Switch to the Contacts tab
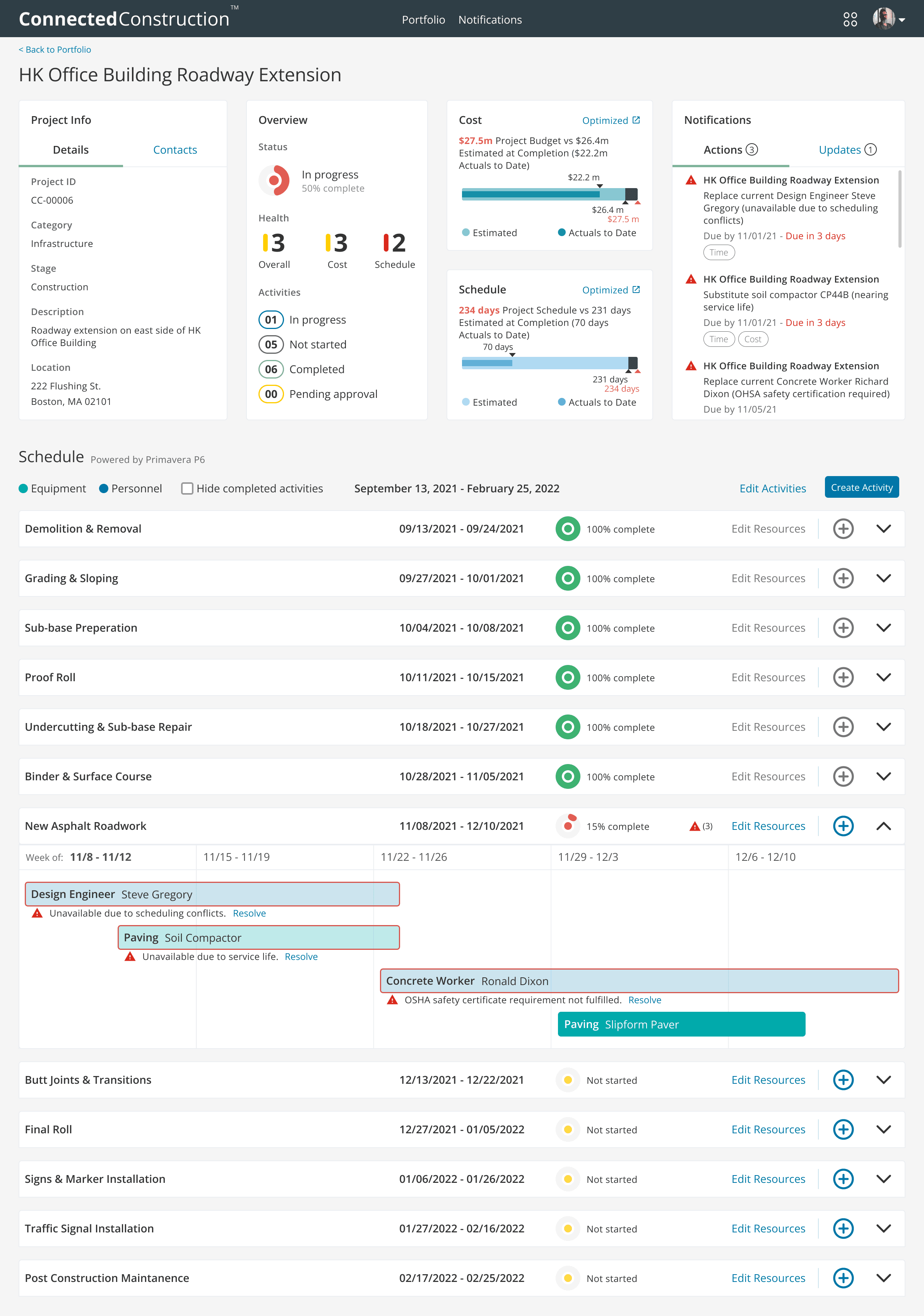The width and height of the screenshot is (924, 1316). click(175, 150)
